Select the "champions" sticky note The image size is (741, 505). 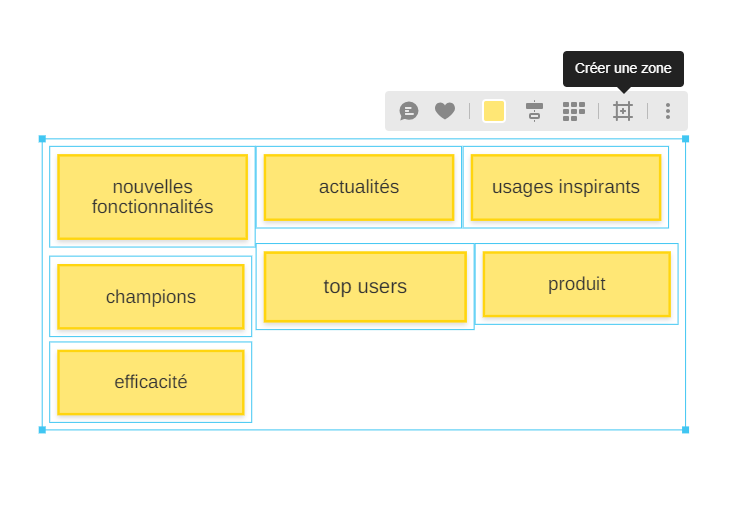click(151, 297)
